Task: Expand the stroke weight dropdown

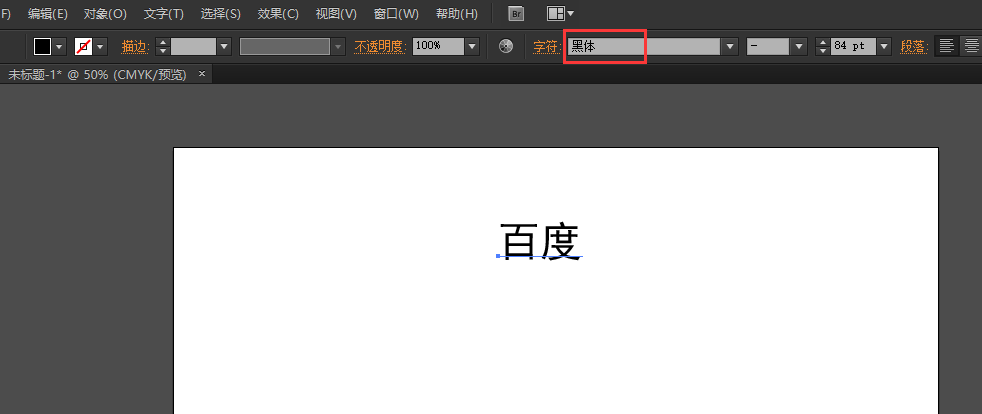Action: [x=225, y=46]
